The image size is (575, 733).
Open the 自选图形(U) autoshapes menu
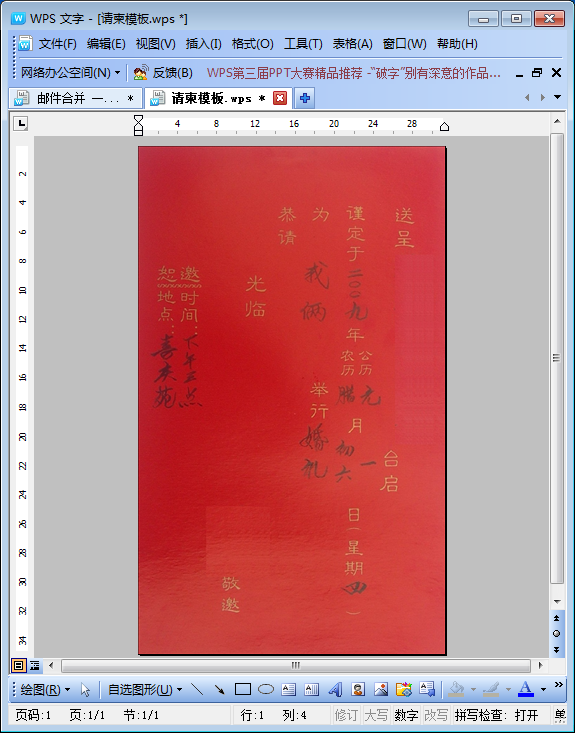145,690
